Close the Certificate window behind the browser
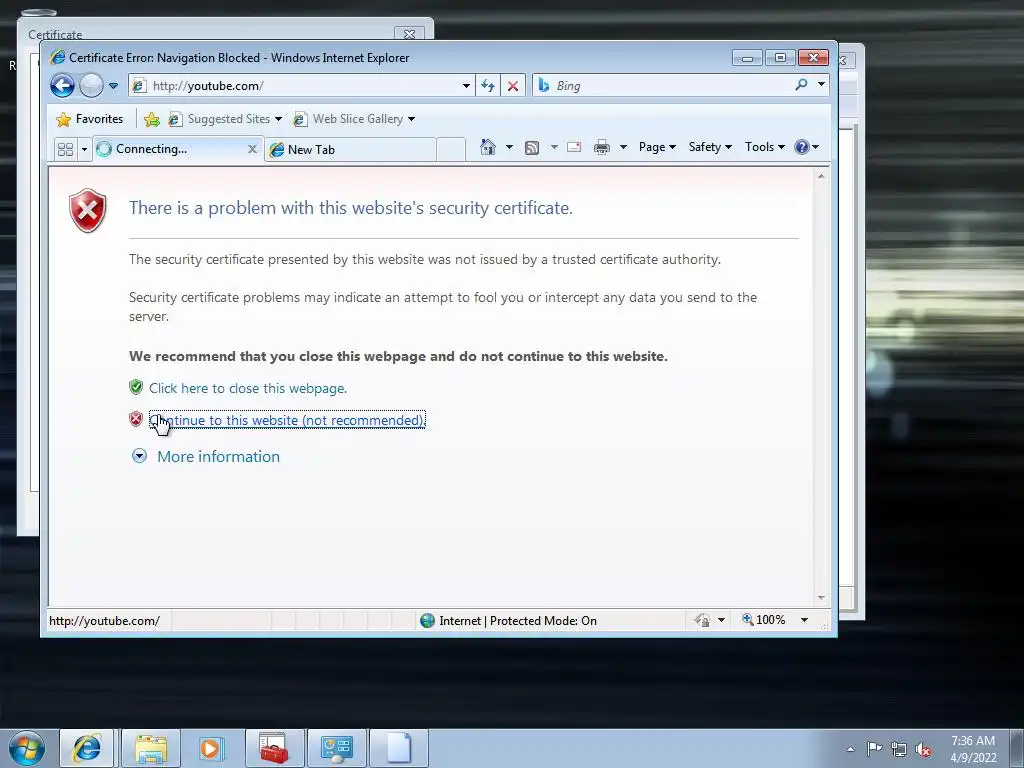 [x=409, y=34]
